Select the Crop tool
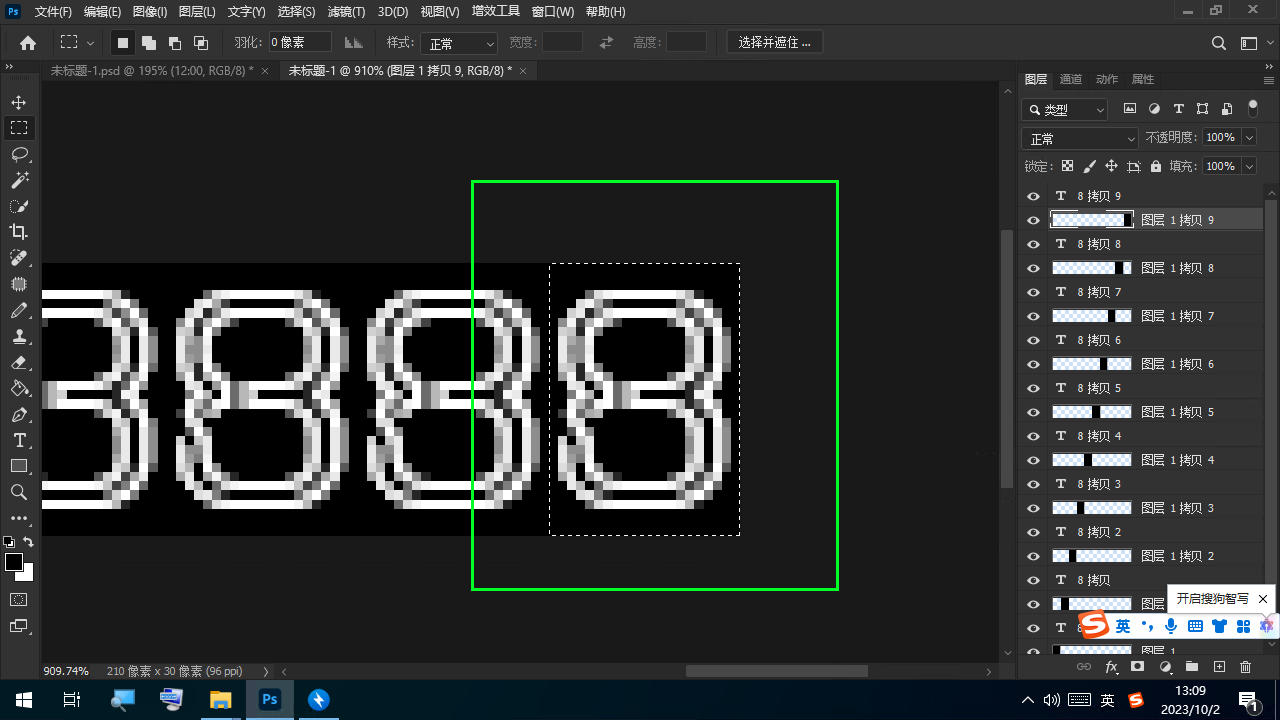 pos(19,232)
